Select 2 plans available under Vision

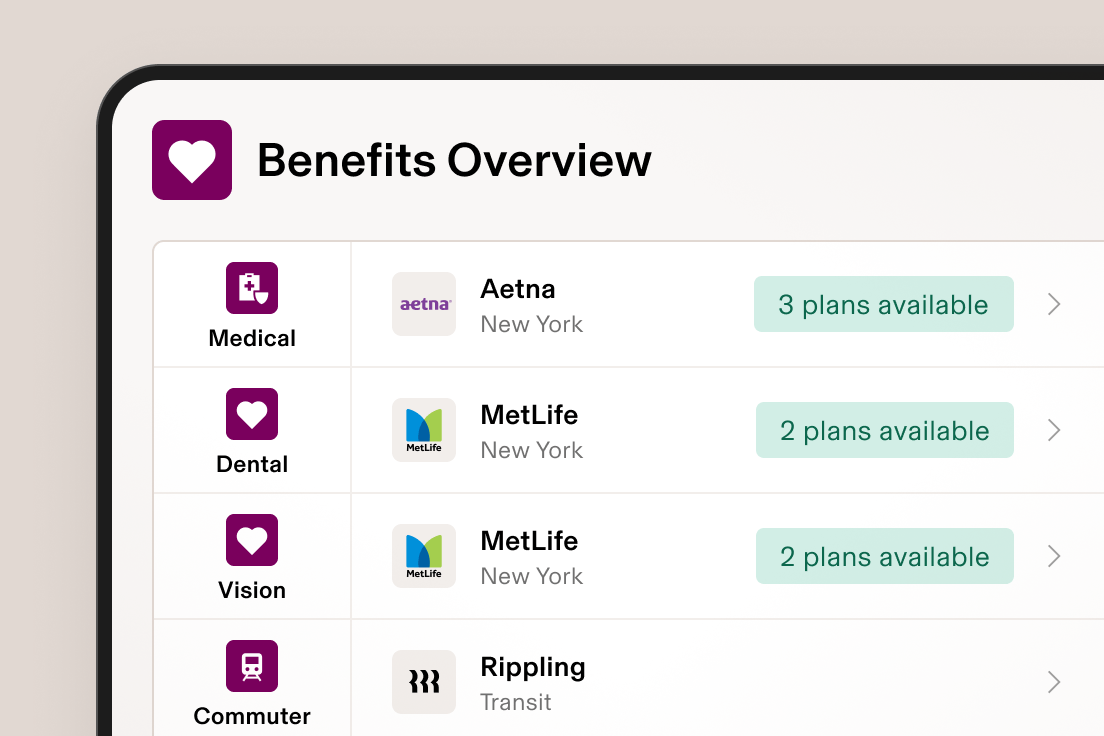click(x=884, y=556)
